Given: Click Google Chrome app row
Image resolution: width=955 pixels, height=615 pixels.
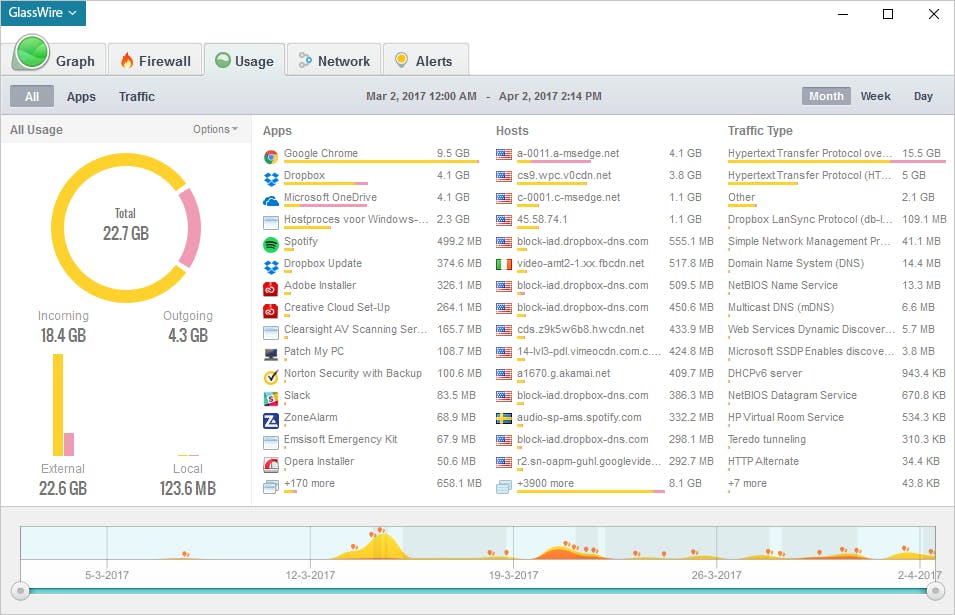Looking at the screenshot, I should [x=371, y=154].
